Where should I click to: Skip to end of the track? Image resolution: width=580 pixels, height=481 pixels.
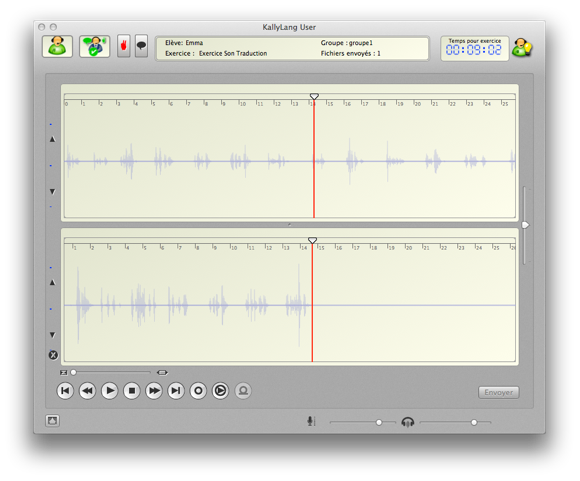point(176,391)
